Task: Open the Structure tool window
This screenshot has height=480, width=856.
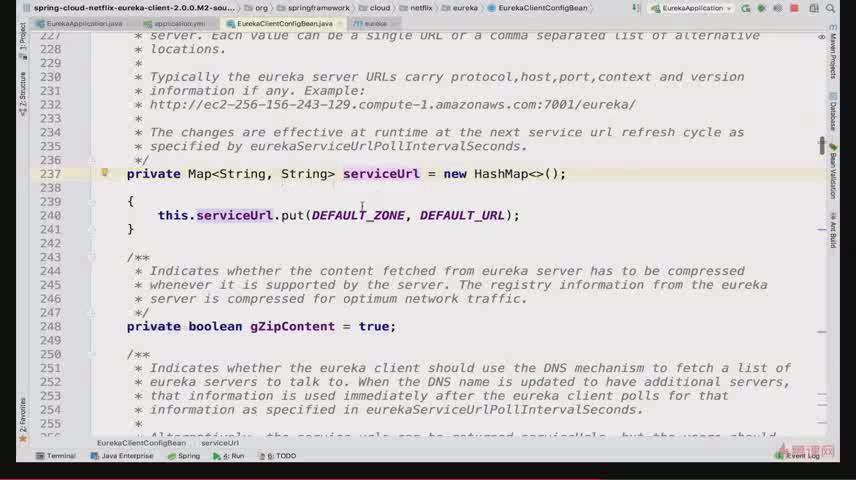Action: click(22, 94)
